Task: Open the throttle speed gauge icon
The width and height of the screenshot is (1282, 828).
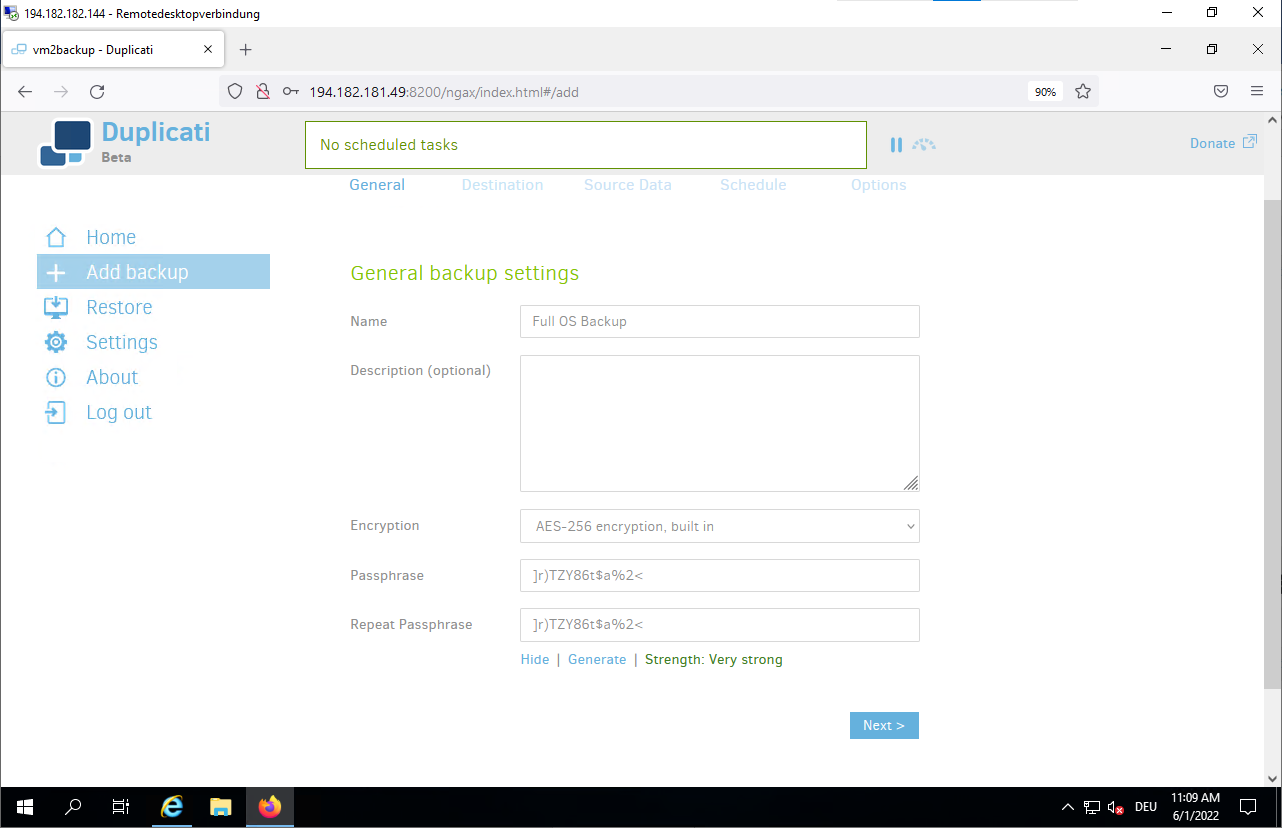Action: tap(924, 145)
